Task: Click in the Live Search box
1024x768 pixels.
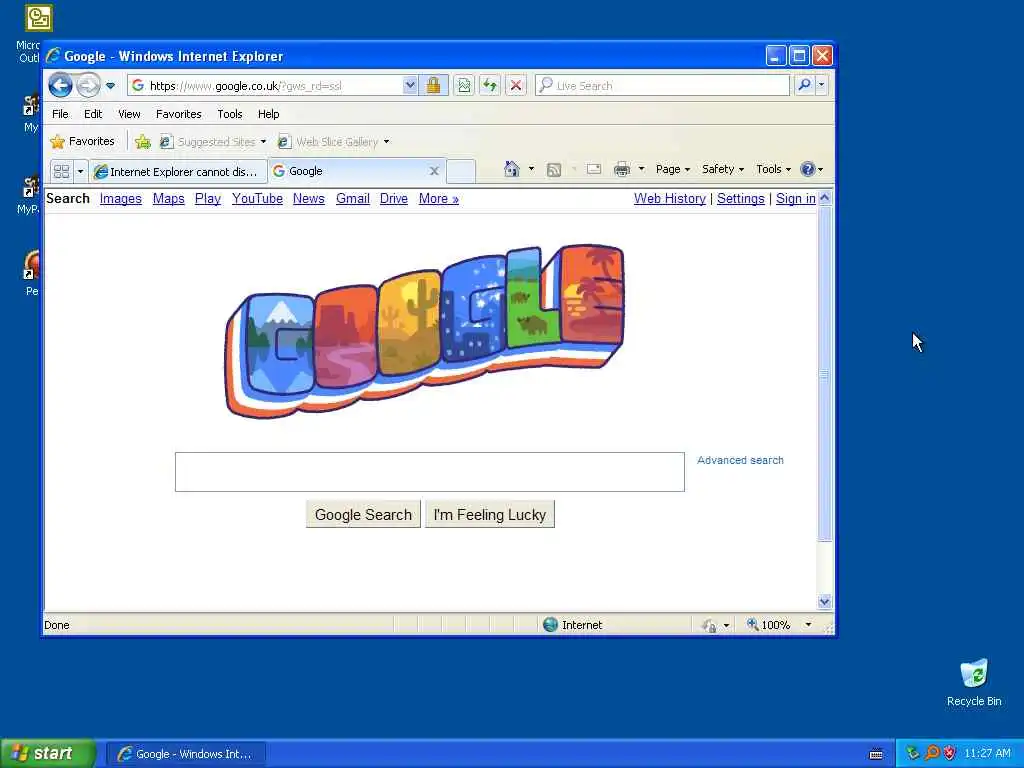Action: click(x=663, y=86)
